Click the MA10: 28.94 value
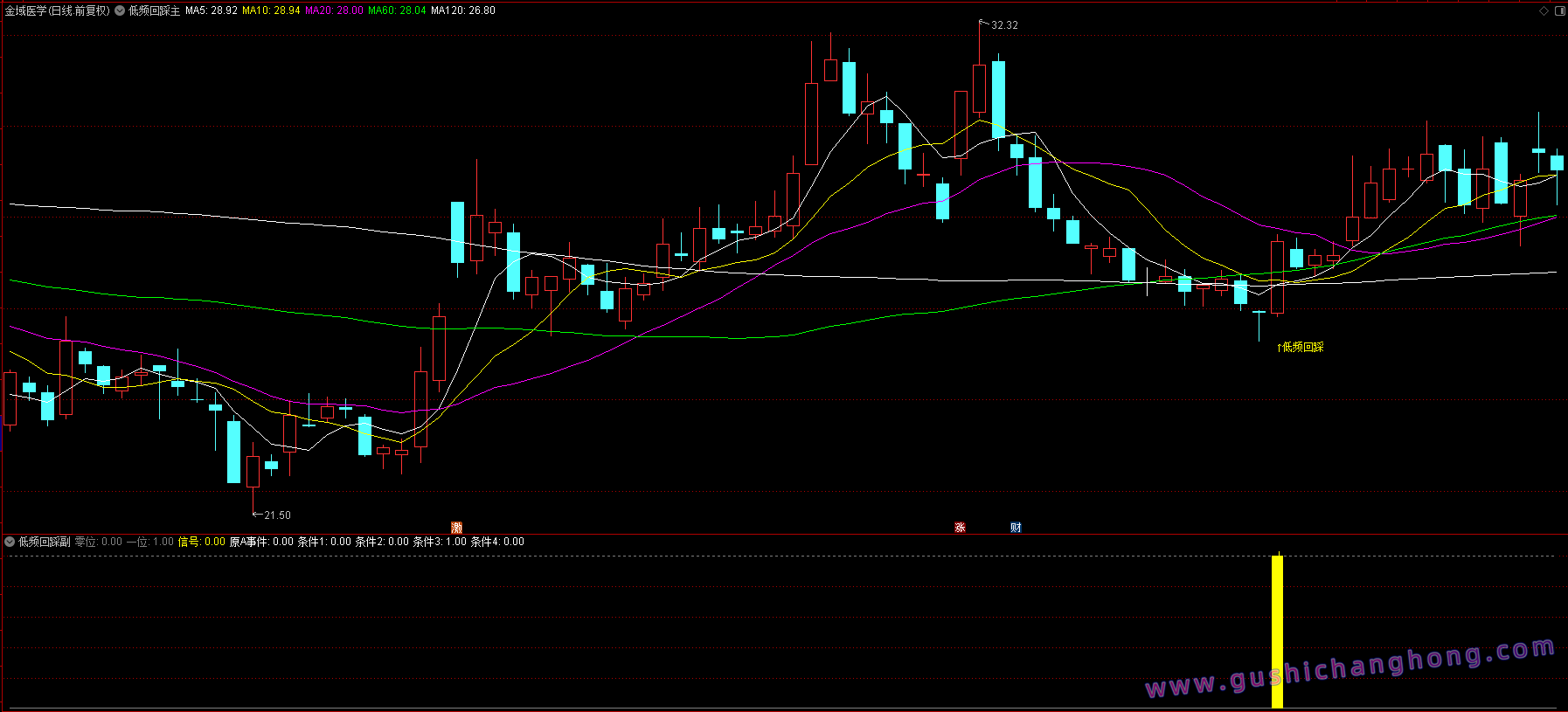This screenshot has width=1568, height=712. 271,10
